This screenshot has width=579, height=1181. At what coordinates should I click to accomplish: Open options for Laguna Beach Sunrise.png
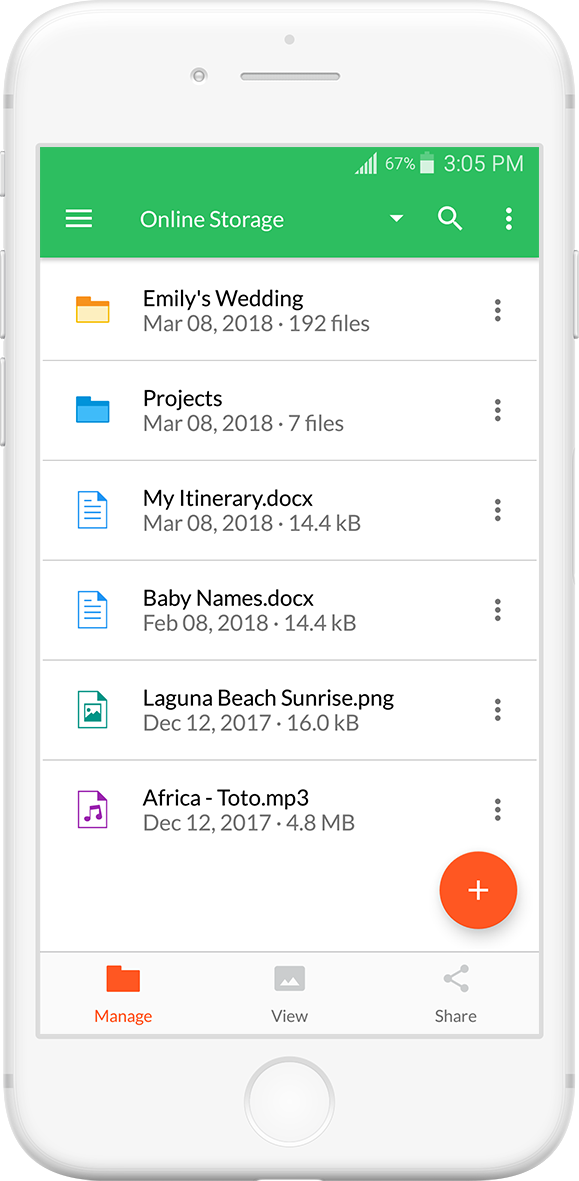[x=498, y=710]
